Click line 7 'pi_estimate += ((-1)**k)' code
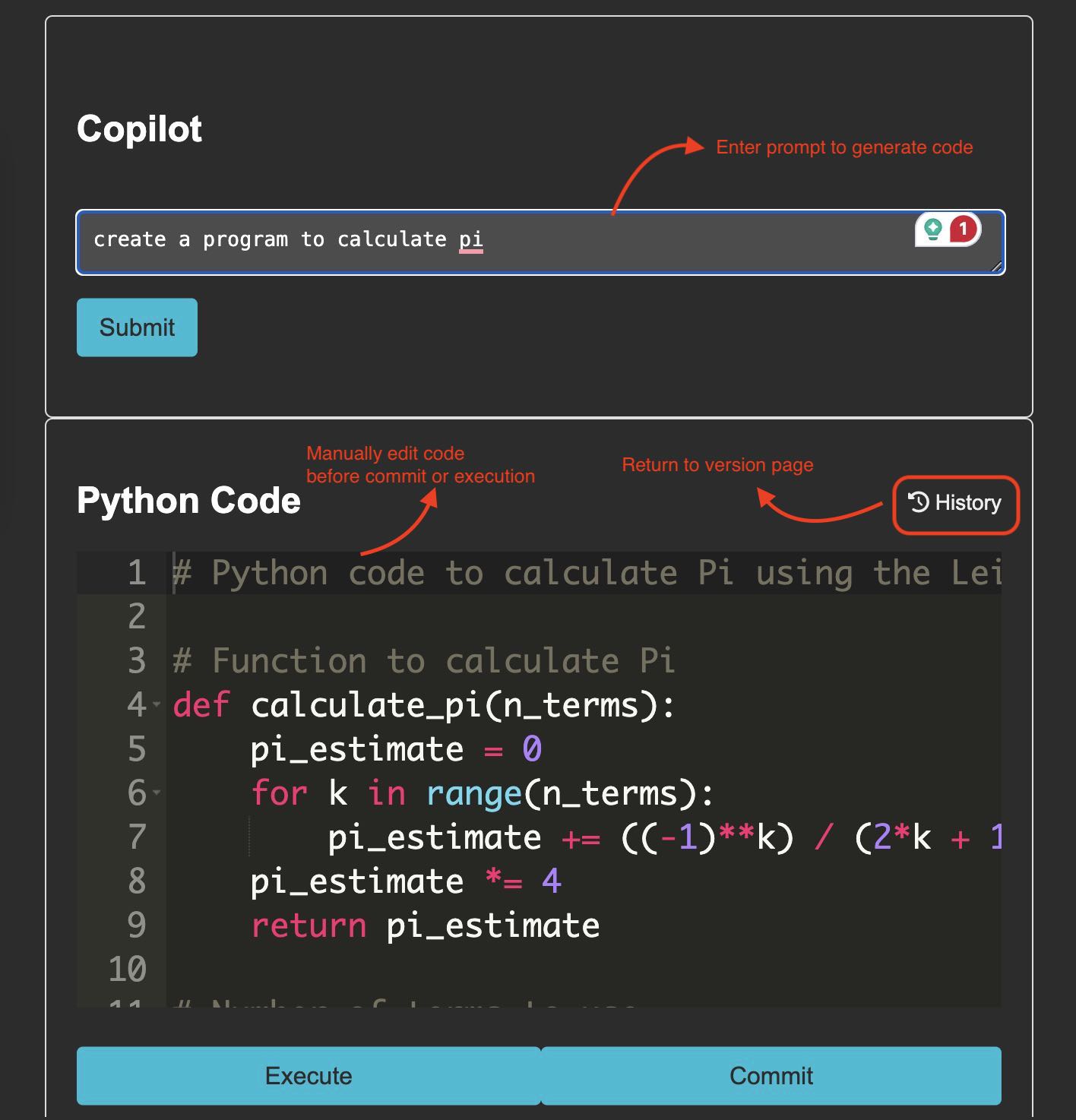1076x1120 pixels. (664, 837)
